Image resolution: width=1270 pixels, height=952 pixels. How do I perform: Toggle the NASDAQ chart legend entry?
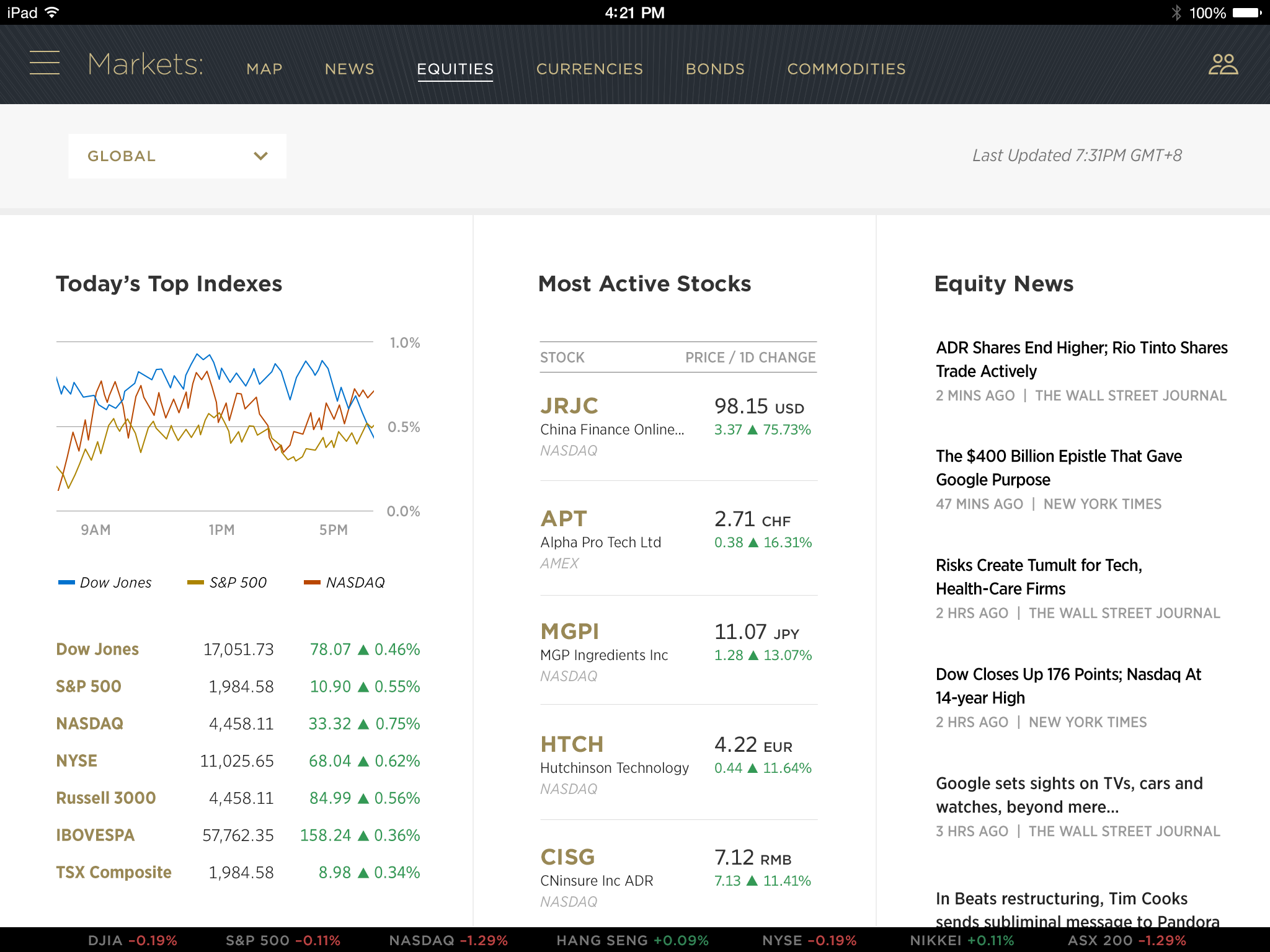[x=345, y=583]
